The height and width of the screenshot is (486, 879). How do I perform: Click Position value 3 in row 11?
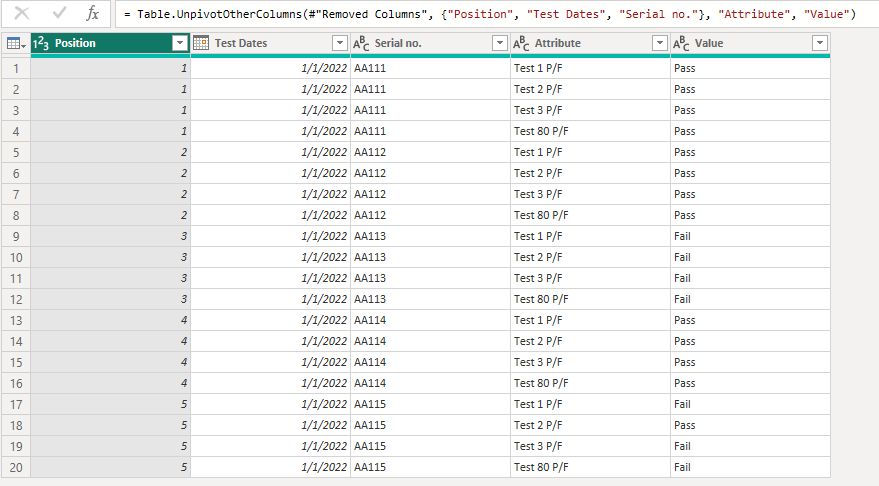click(110, 279)
